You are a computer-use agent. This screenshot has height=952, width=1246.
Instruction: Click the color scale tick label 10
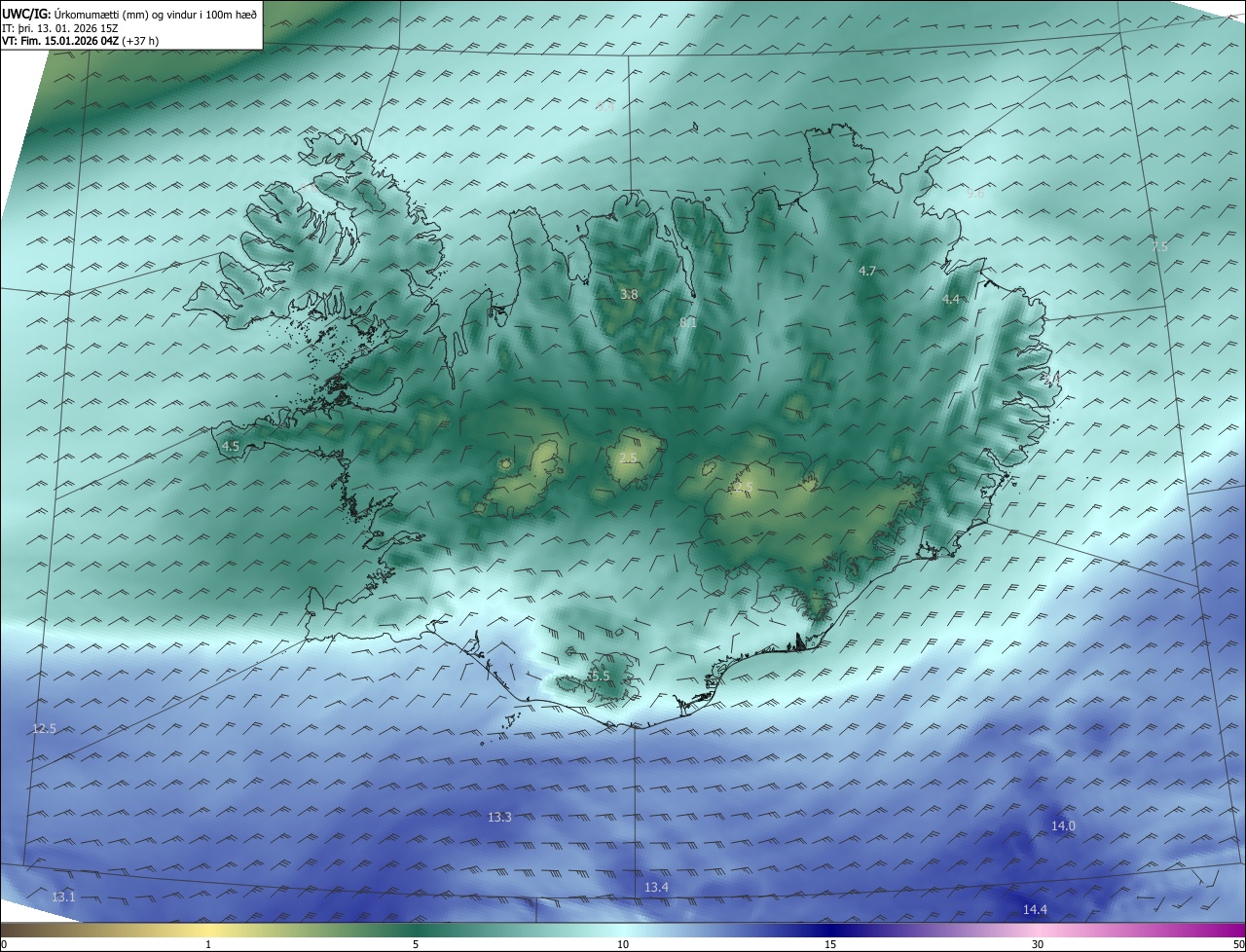[623, 944]
